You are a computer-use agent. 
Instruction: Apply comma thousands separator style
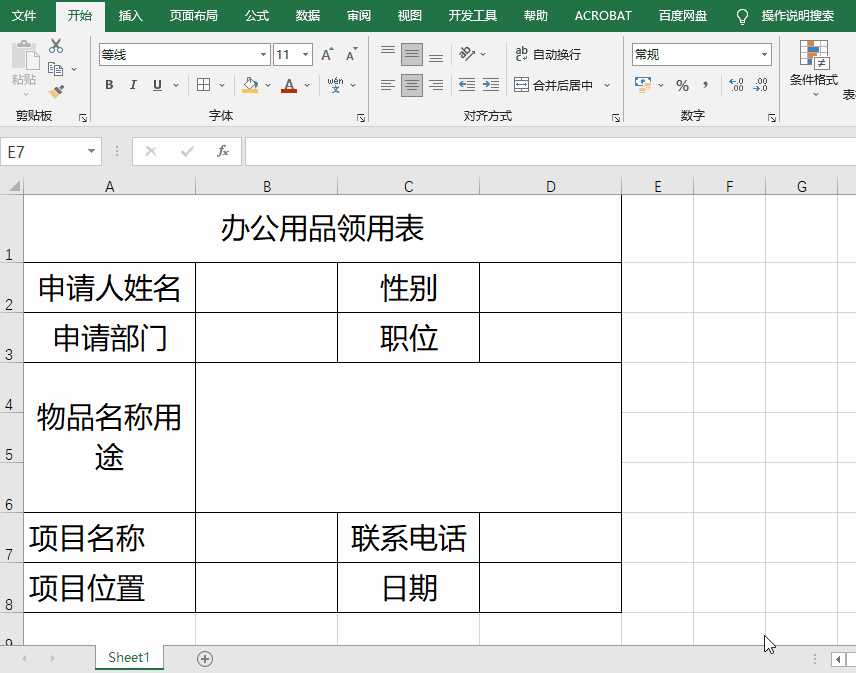pyautogui.click(x=705, y=85)
